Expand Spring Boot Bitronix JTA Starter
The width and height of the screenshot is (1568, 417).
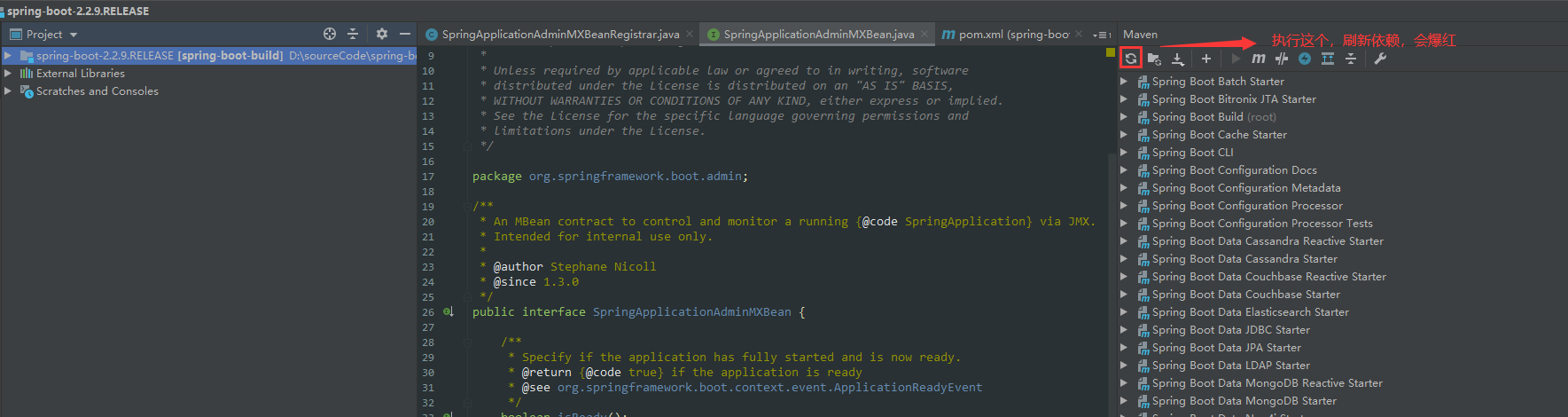point(1124,99)
